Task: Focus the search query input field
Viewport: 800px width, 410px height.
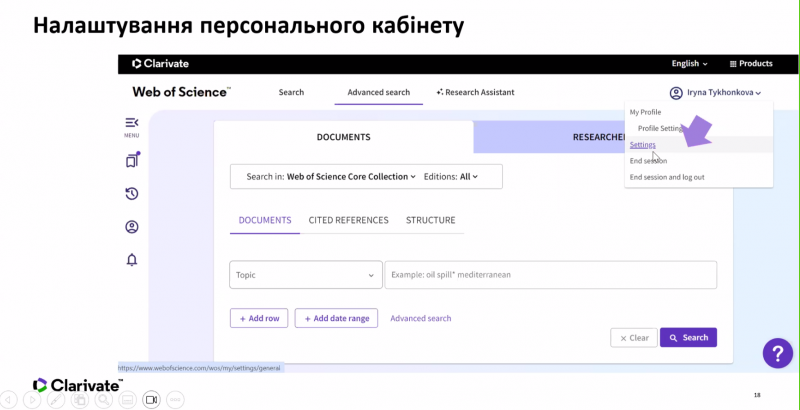Action: tap(551, 275)
